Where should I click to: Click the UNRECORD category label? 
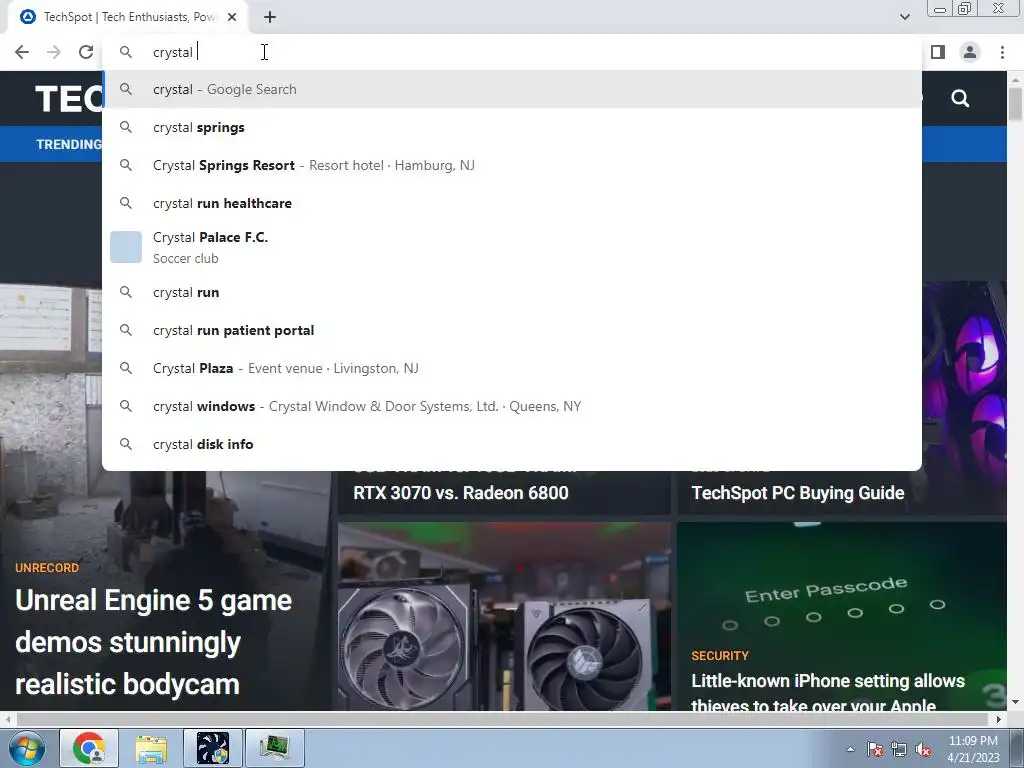pyautogui.click(x=47, y=568)
